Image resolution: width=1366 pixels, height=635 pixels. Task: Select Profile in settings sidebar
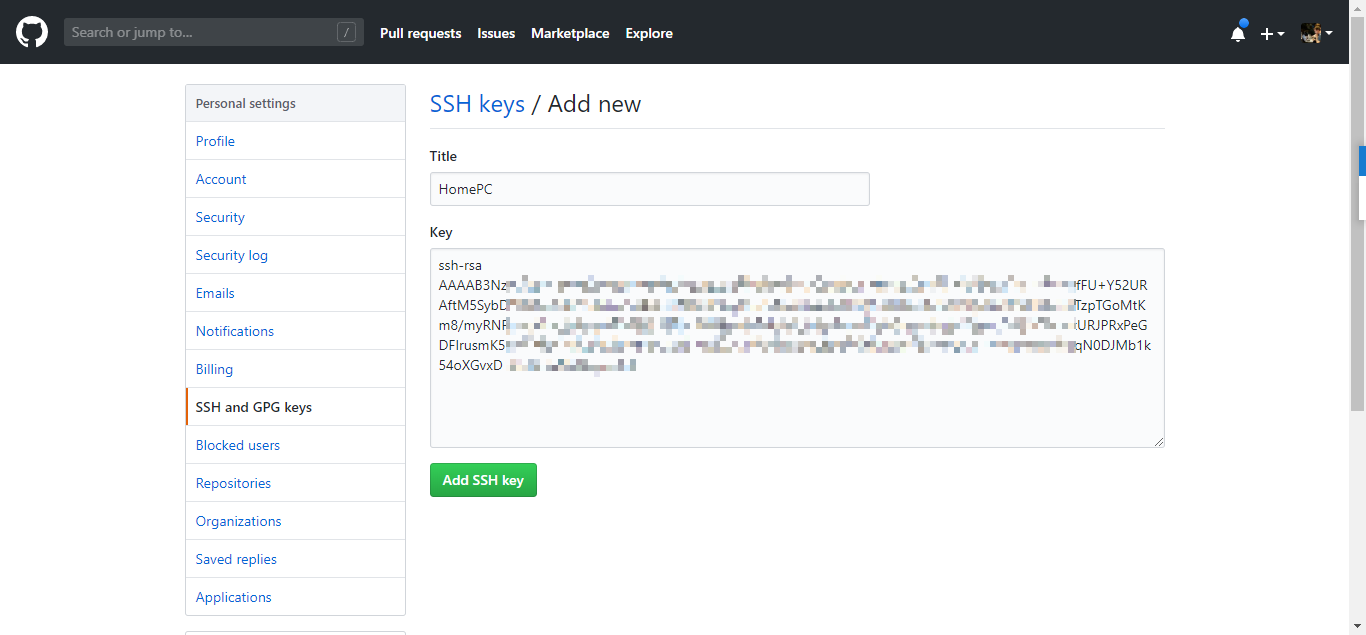coord(215,141)
